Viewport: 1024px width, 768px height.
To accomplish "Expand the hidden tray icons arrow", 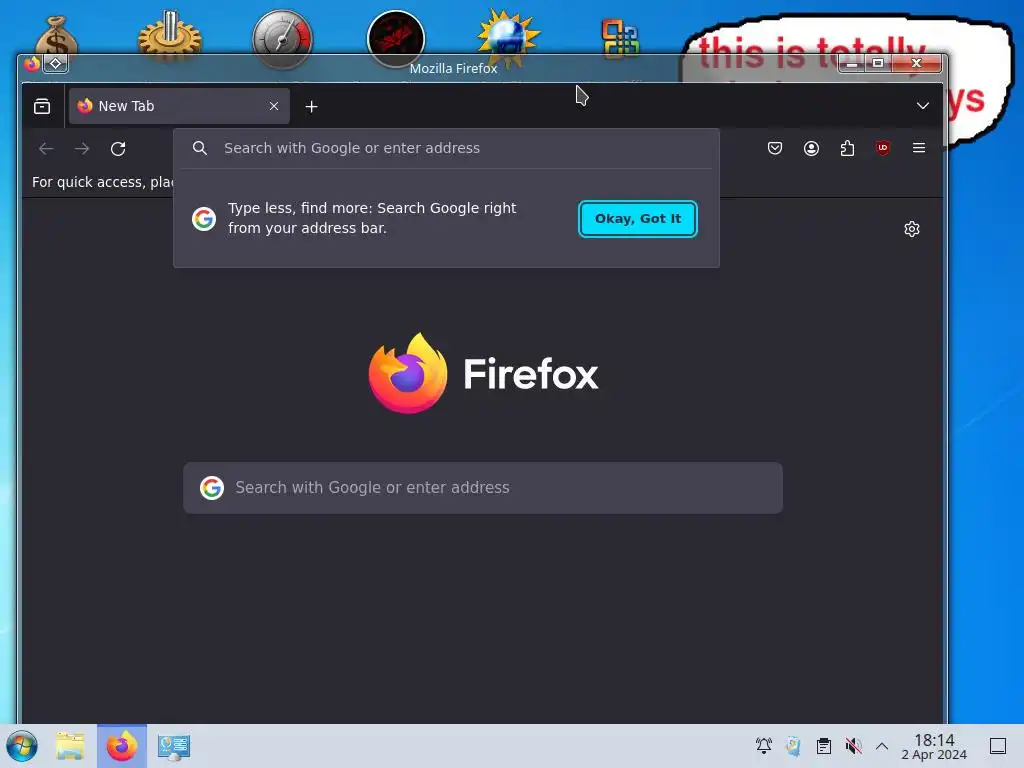I will pyautogui.click(x=882, y=746).
